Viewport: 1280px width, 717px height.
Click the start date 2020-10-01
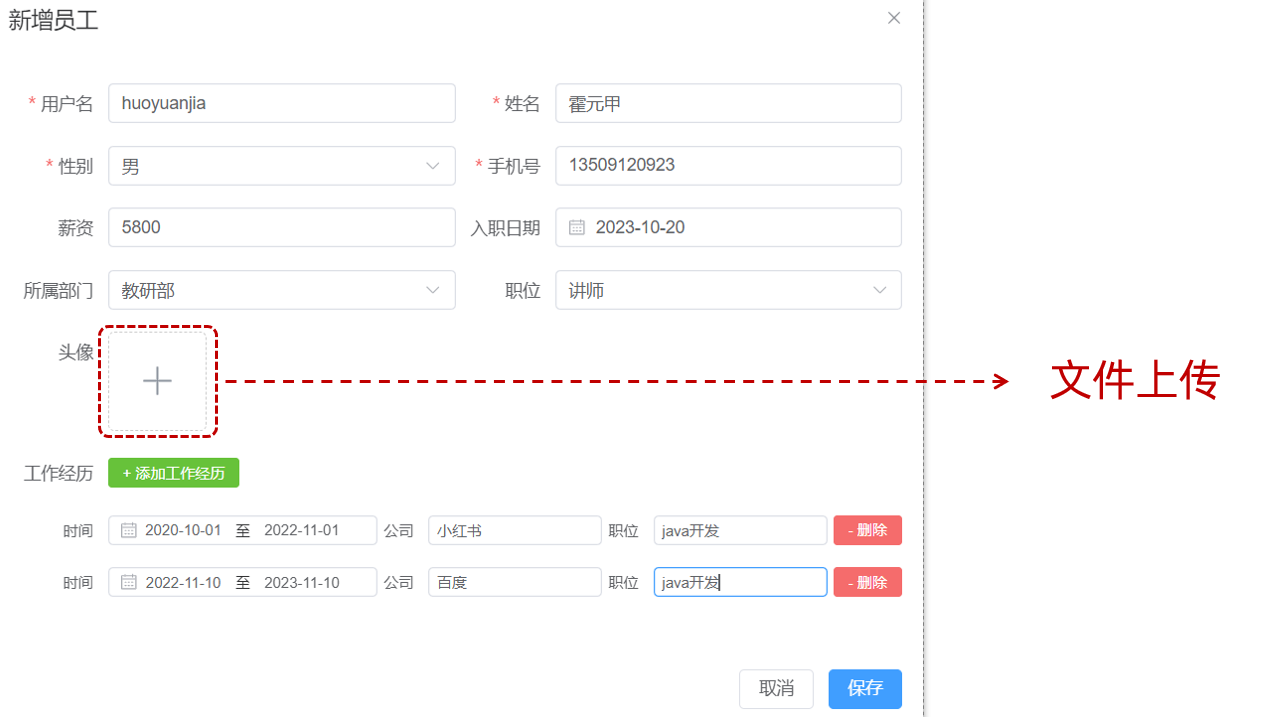[183, 530]
